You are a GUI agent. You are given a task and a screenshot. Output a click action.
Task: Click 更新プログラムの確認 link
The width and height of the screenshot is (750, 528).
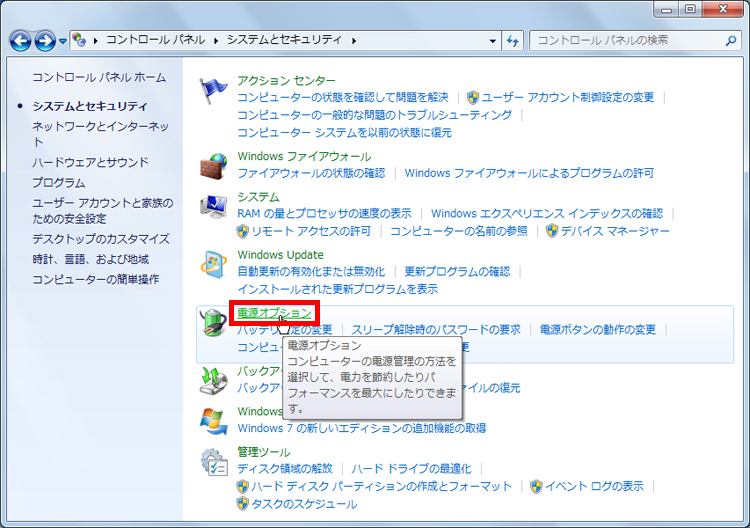457,272
